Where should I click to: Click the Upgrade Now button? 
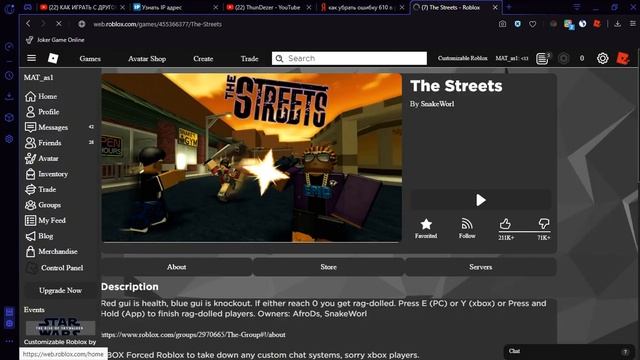point(60,291)
